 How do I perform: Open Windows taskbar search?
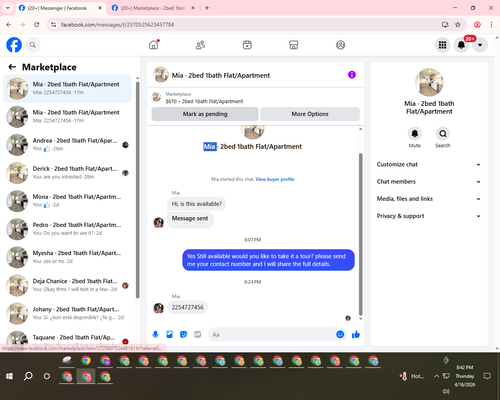28,376
